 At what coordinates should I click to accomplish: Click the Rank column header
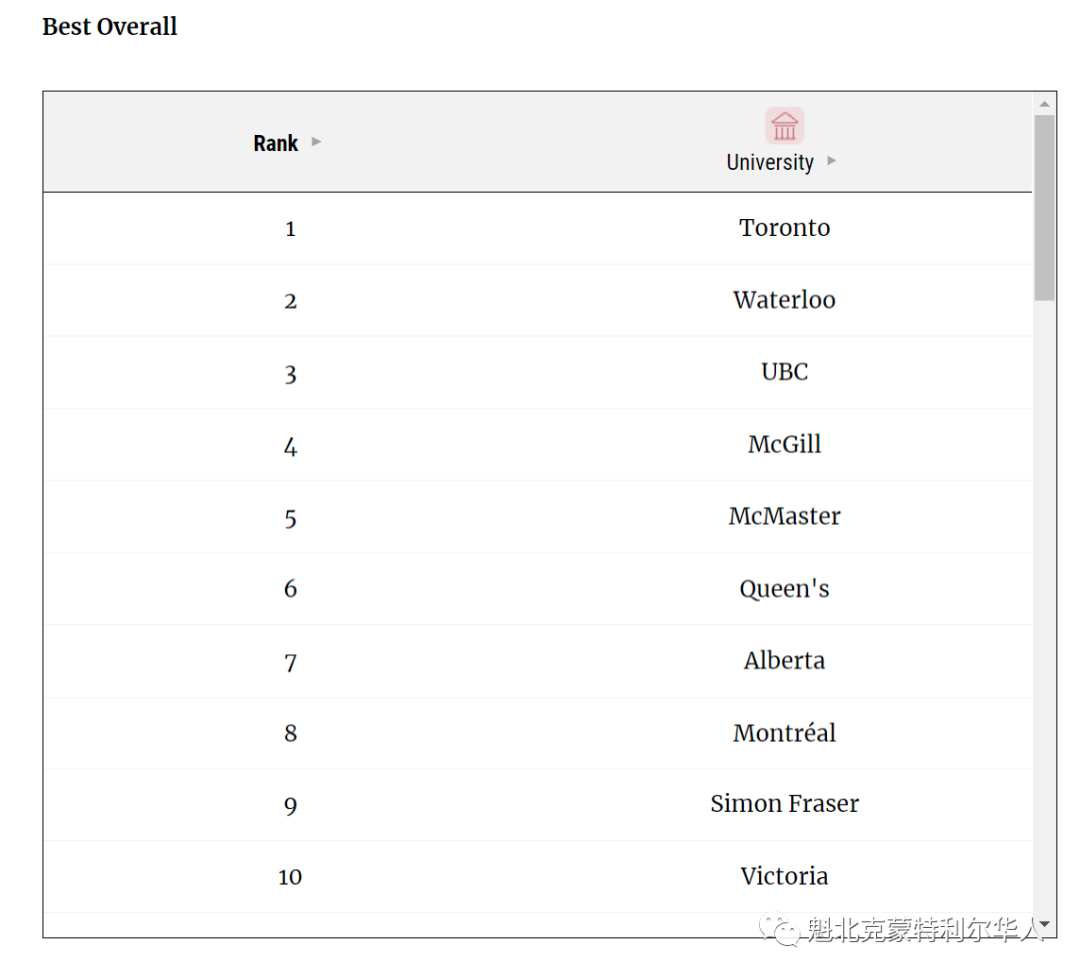[276, 143]
